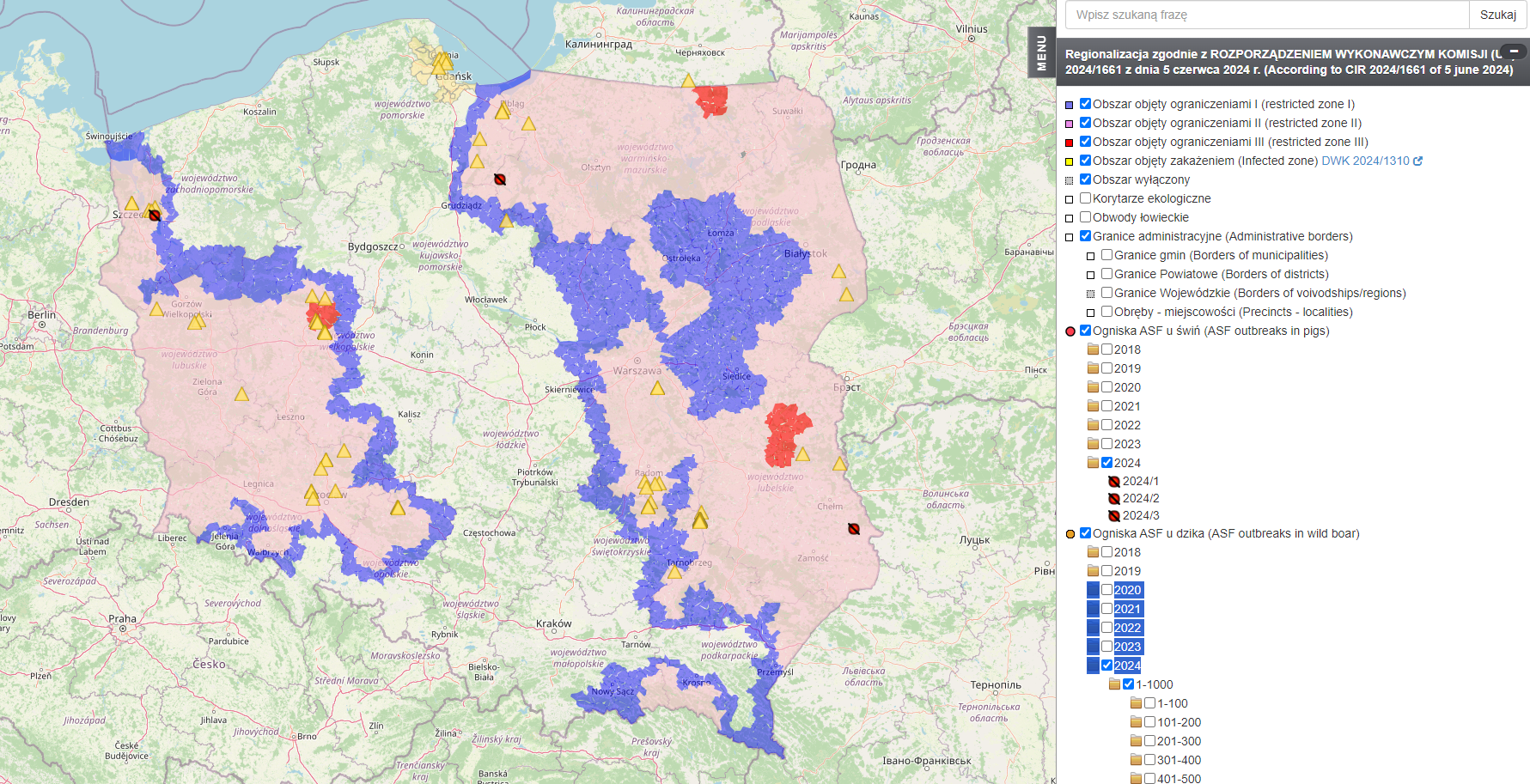
Task: Check Granice Wojewódzkie borders checkbox
Action: (x=1107, y=293)
